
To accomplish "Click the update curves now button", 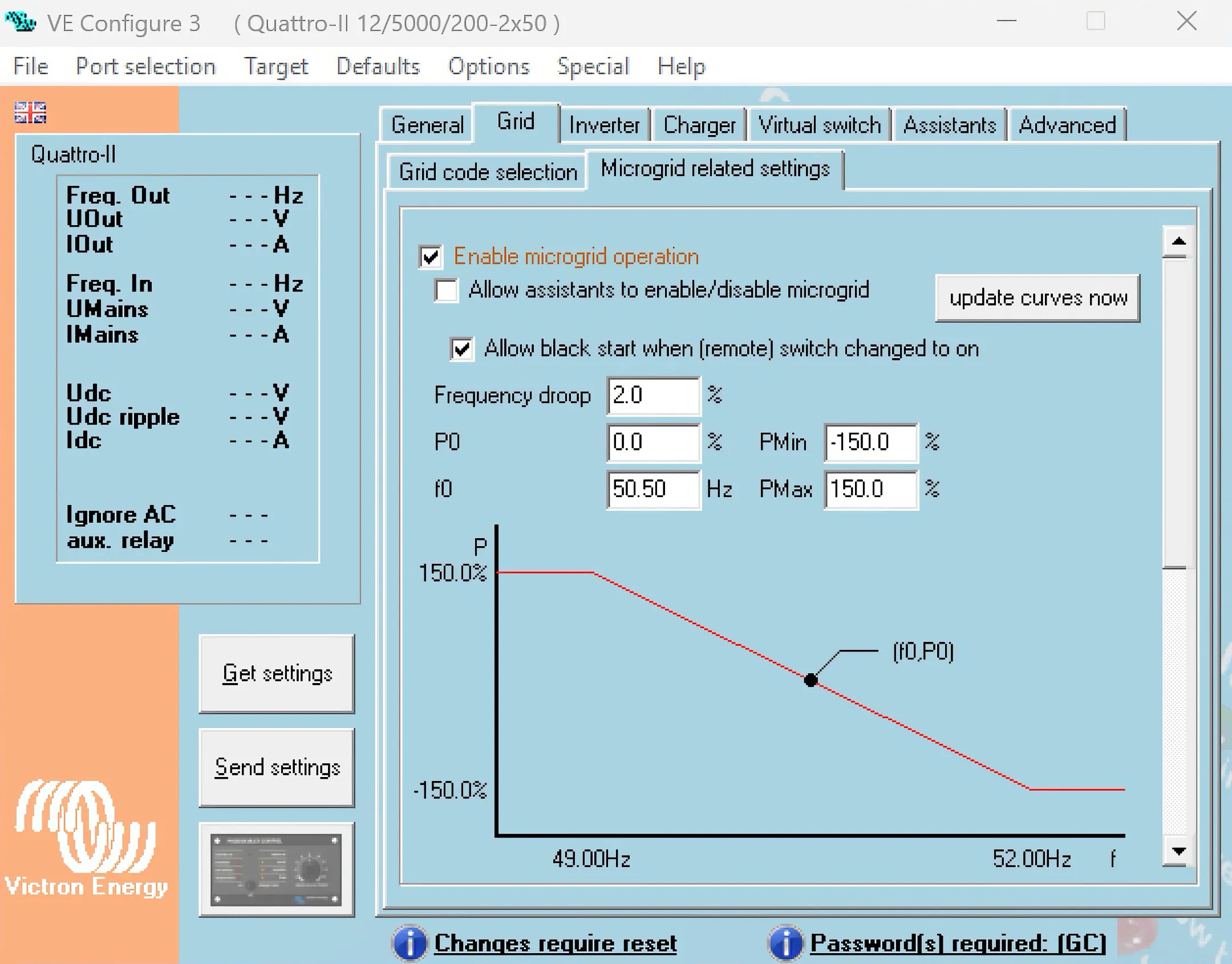I will 1038,298.
